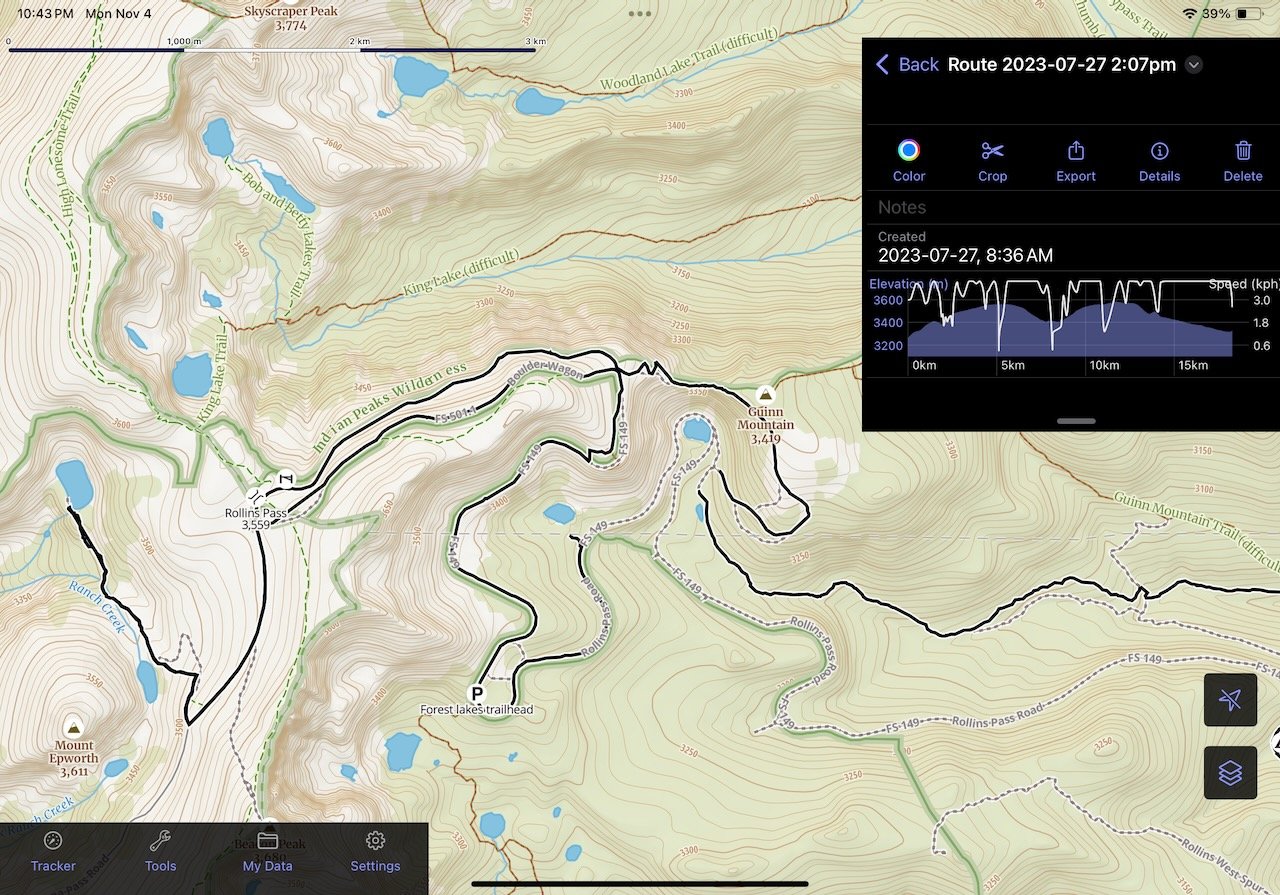Switch to My Data tab

click(x=267, y=851)
